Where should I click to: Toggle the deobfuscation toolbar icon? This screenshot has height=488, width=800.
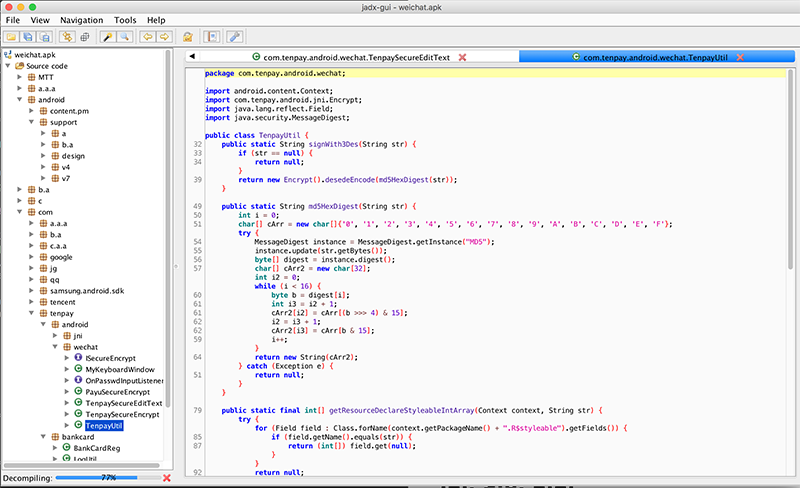coord(188,37)
